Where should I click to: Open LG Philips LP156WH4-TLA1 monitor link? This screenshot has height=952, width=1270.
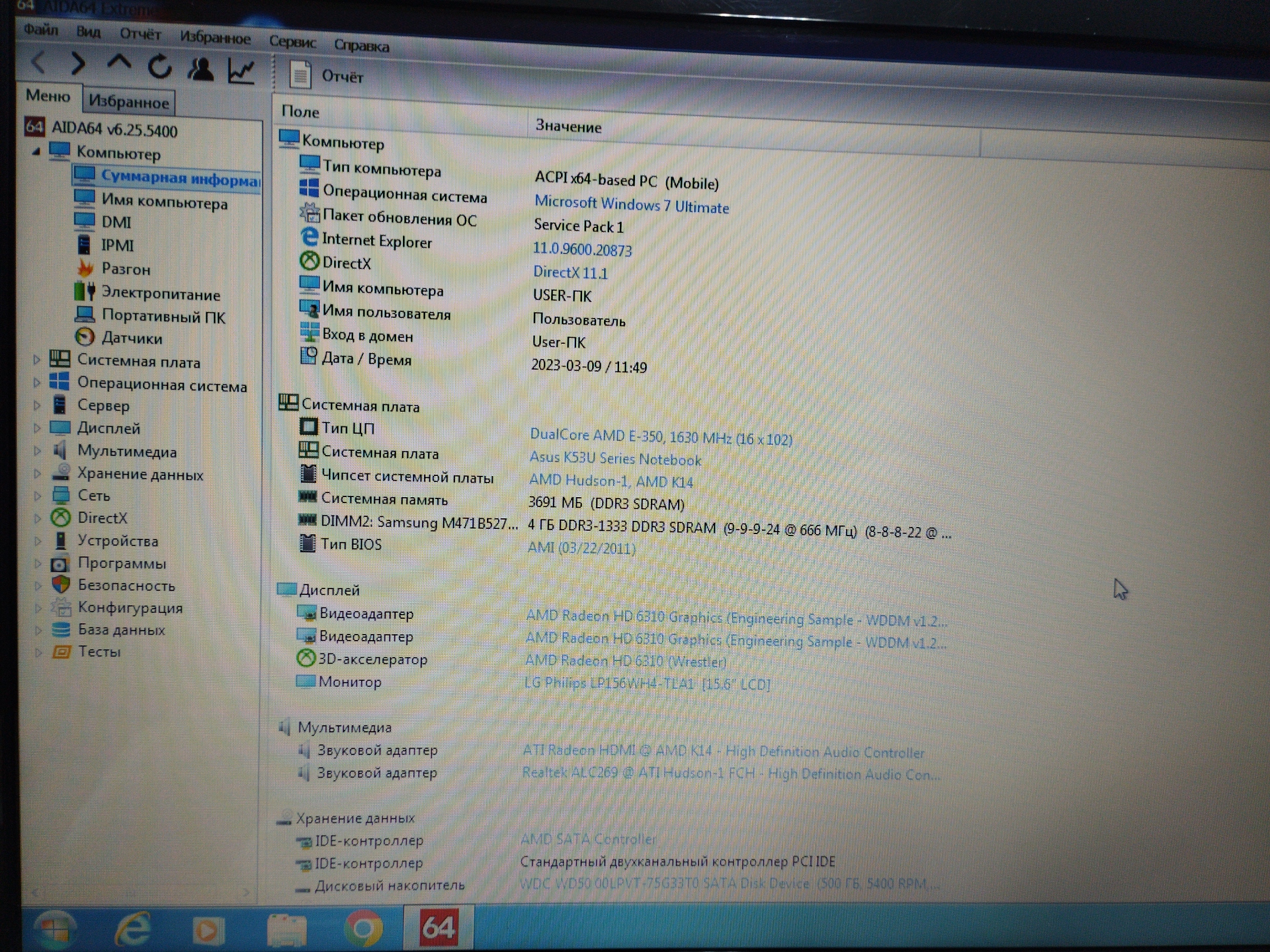[x=647, y=683]
